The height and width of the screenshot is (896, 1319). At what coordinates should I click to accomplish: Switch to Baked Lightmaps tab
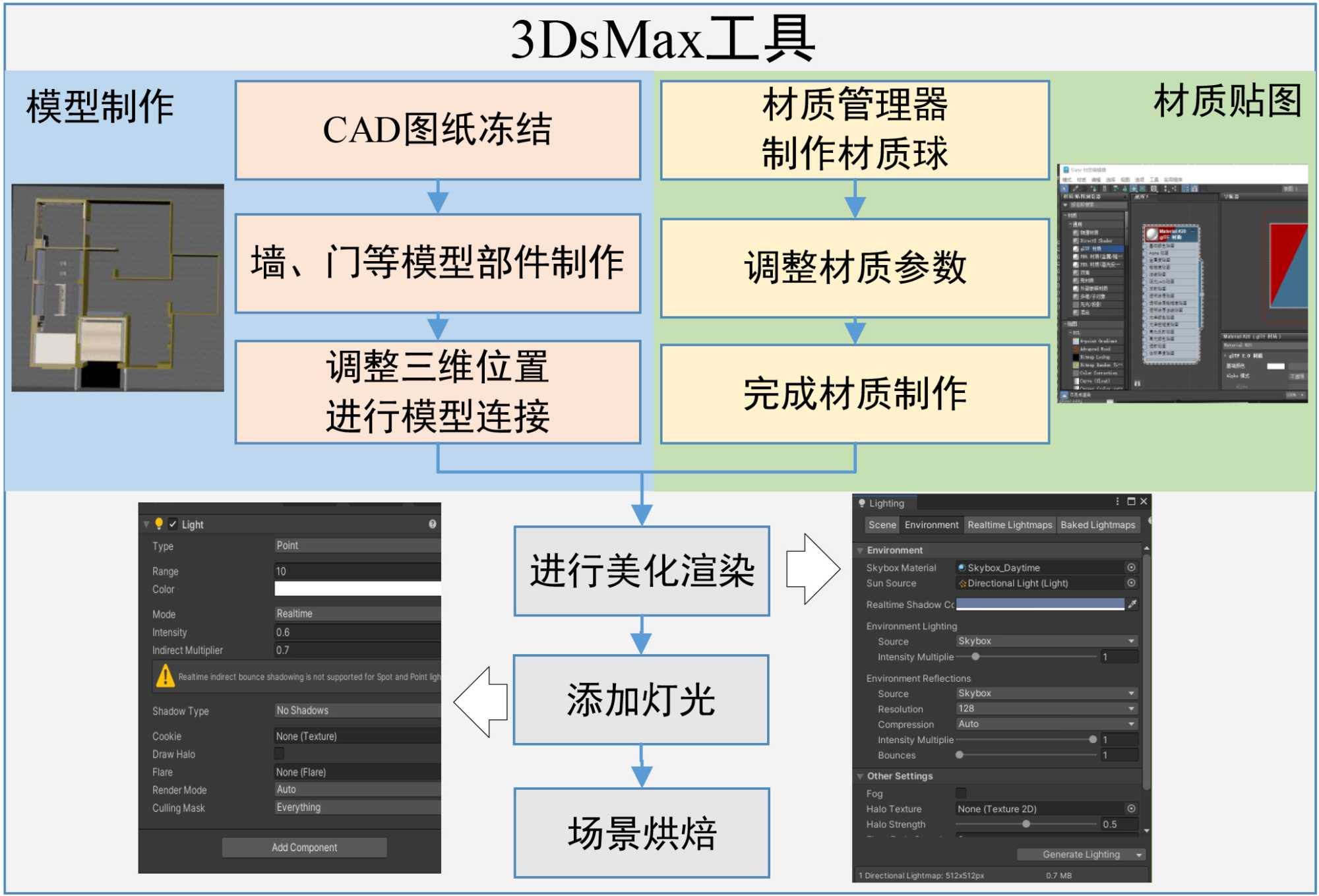(1097, 525)
